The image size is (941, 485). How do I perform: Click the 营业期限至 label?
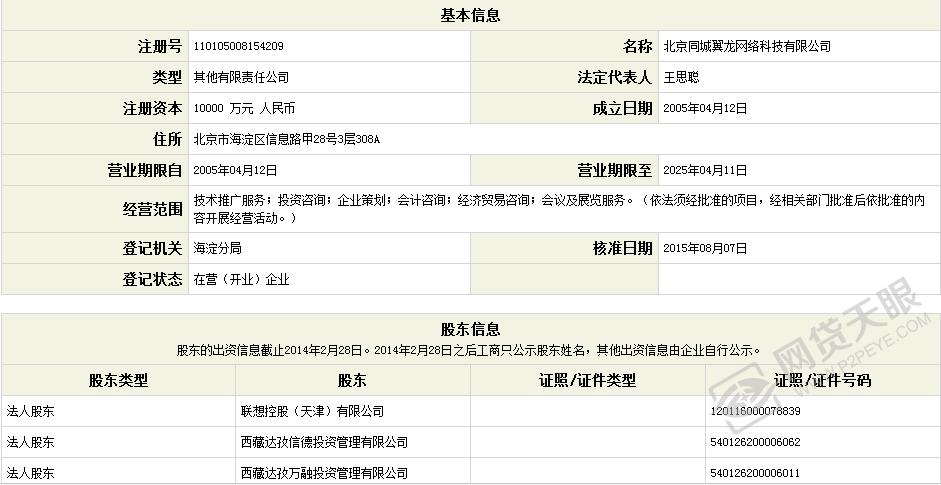click(x=615, y=170)
